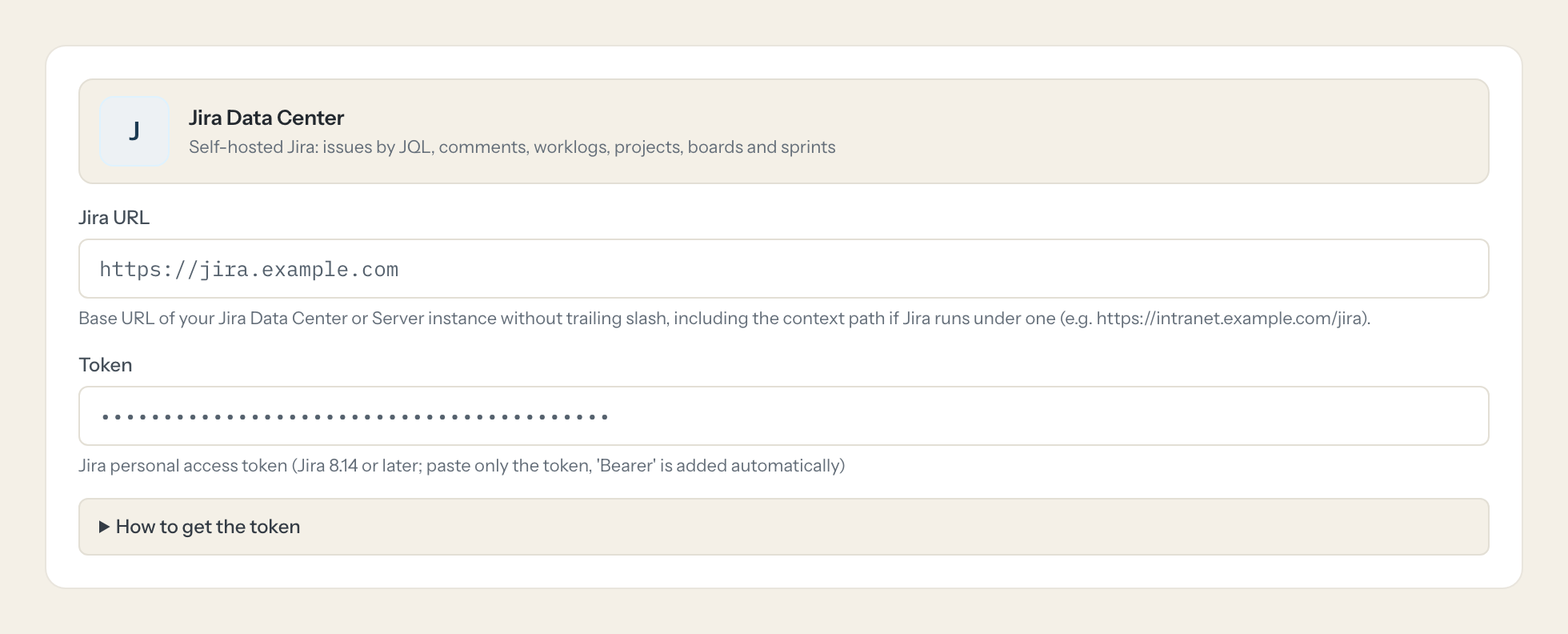Viewport: 1568px width, 634px height.
Task: Select the "Jira Data Center" heading
Action: tap(266, 118)
